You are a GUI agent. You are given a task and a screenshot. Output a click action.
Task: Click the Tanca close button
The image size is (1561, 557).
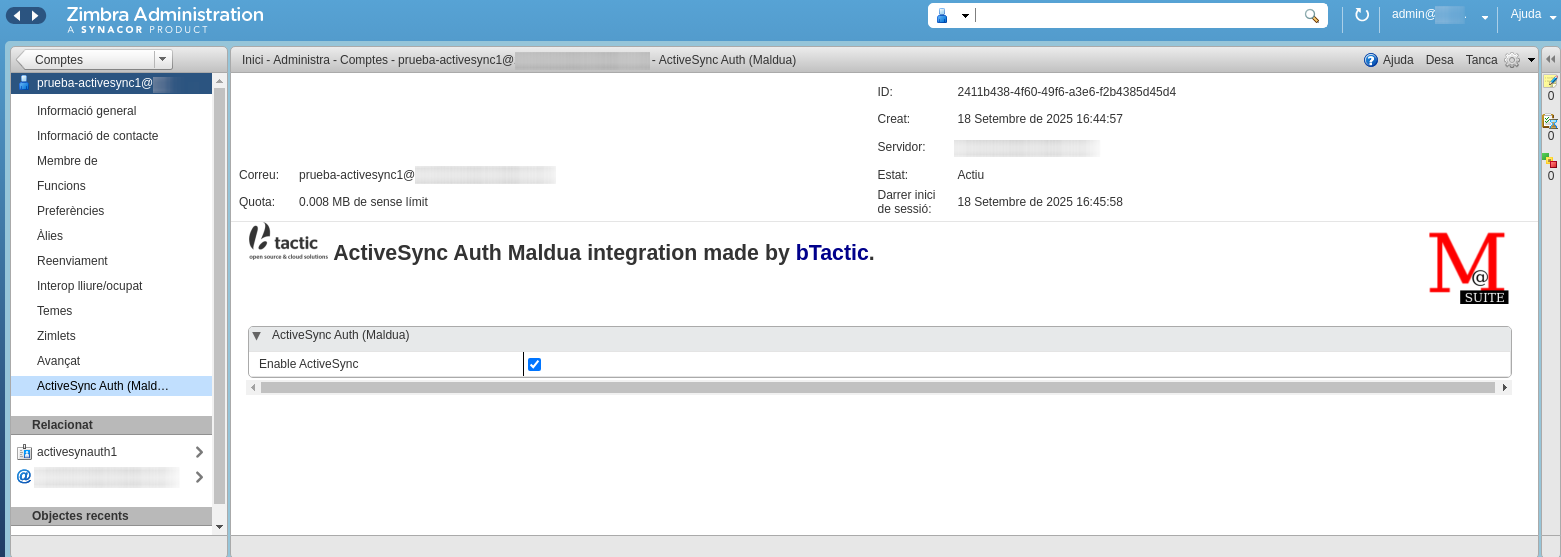(1481, 60)
